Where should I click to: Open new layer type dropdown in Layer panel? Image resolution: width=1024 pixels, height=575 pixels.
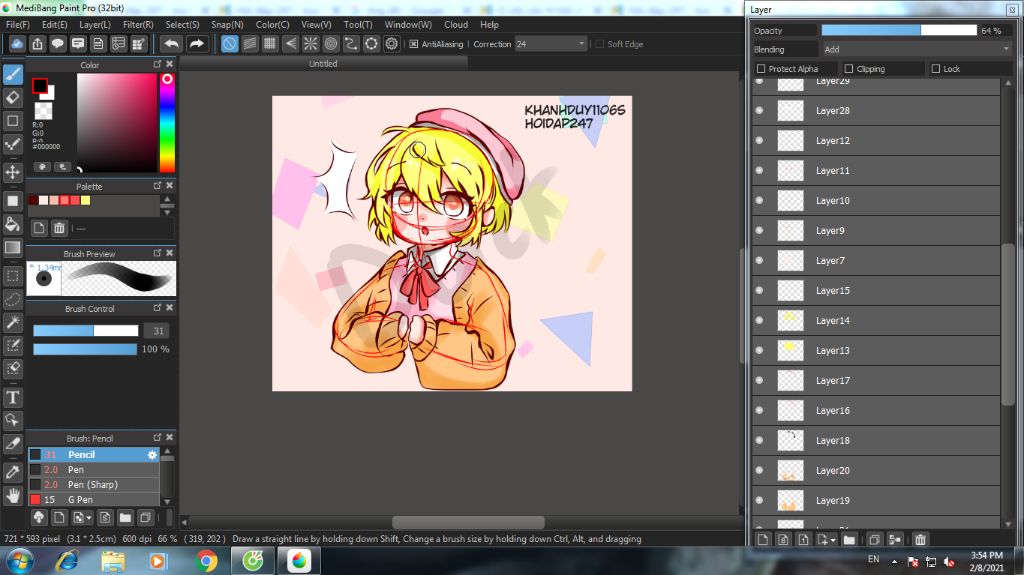pyautogui.click(x=833, y=540)
